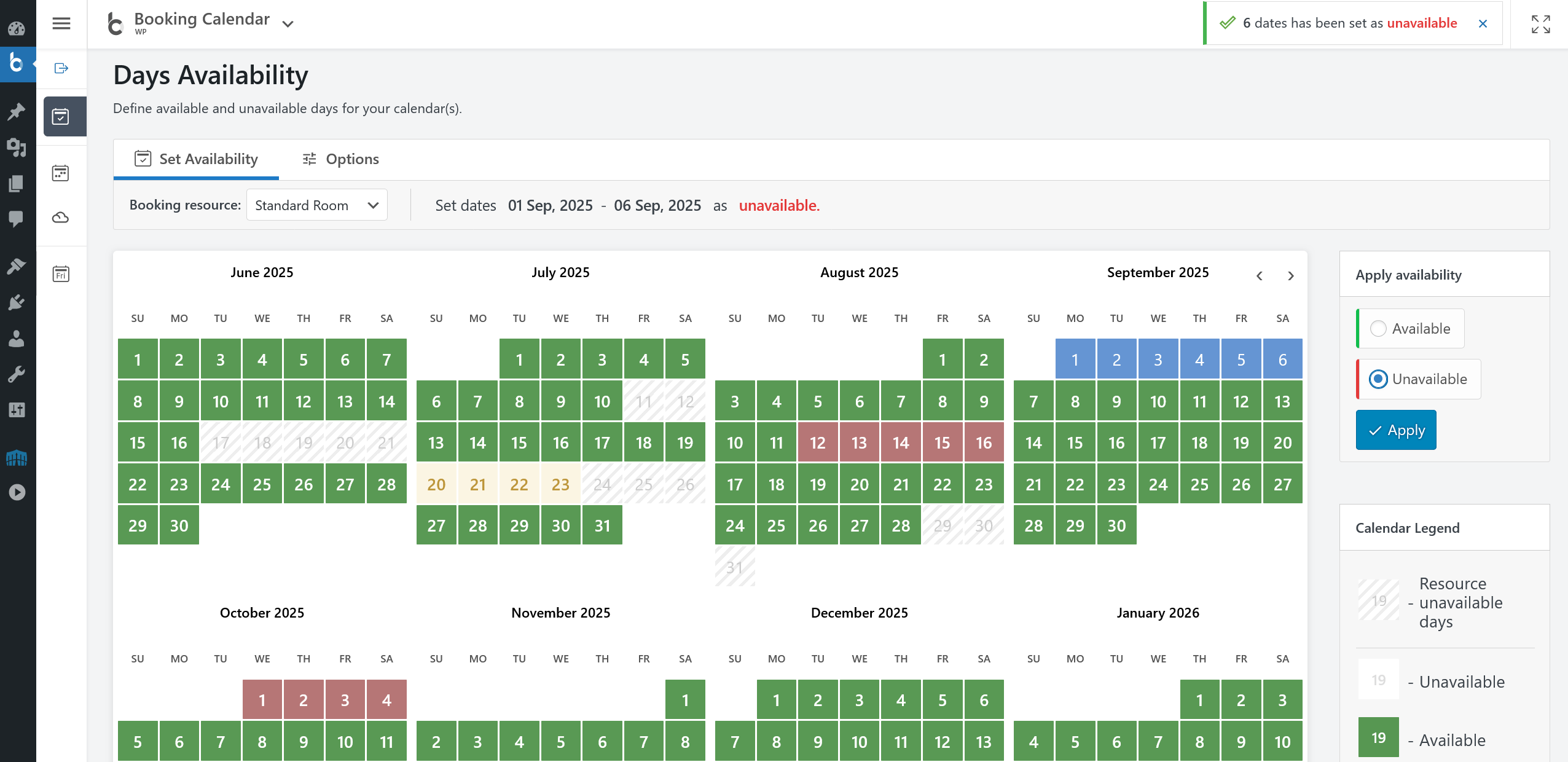Click August 16, 2025 date cell
This screenshot has width=1568, height=762.
coord(984,442)
